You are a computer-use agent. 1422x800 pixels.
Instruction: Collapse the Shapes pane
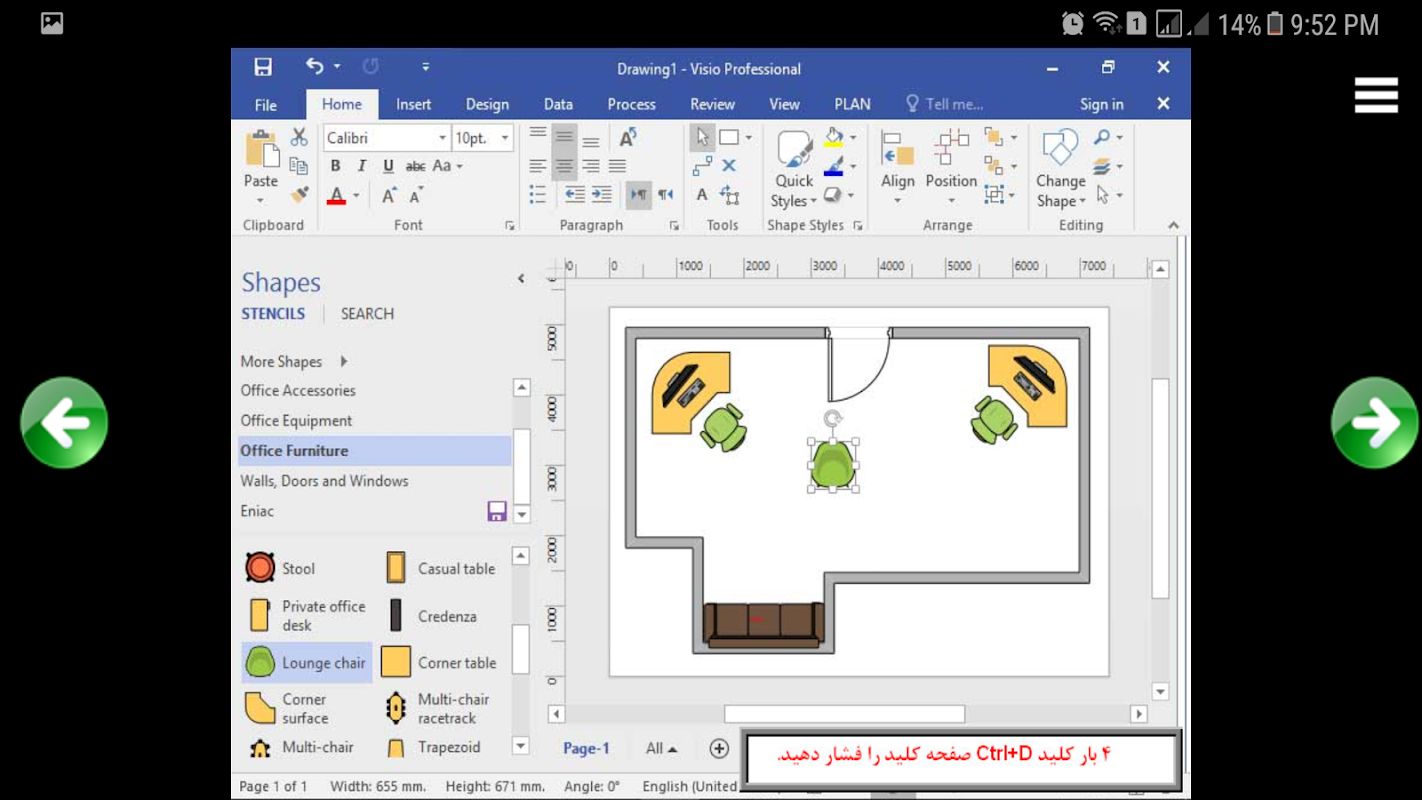coord(521,279)
